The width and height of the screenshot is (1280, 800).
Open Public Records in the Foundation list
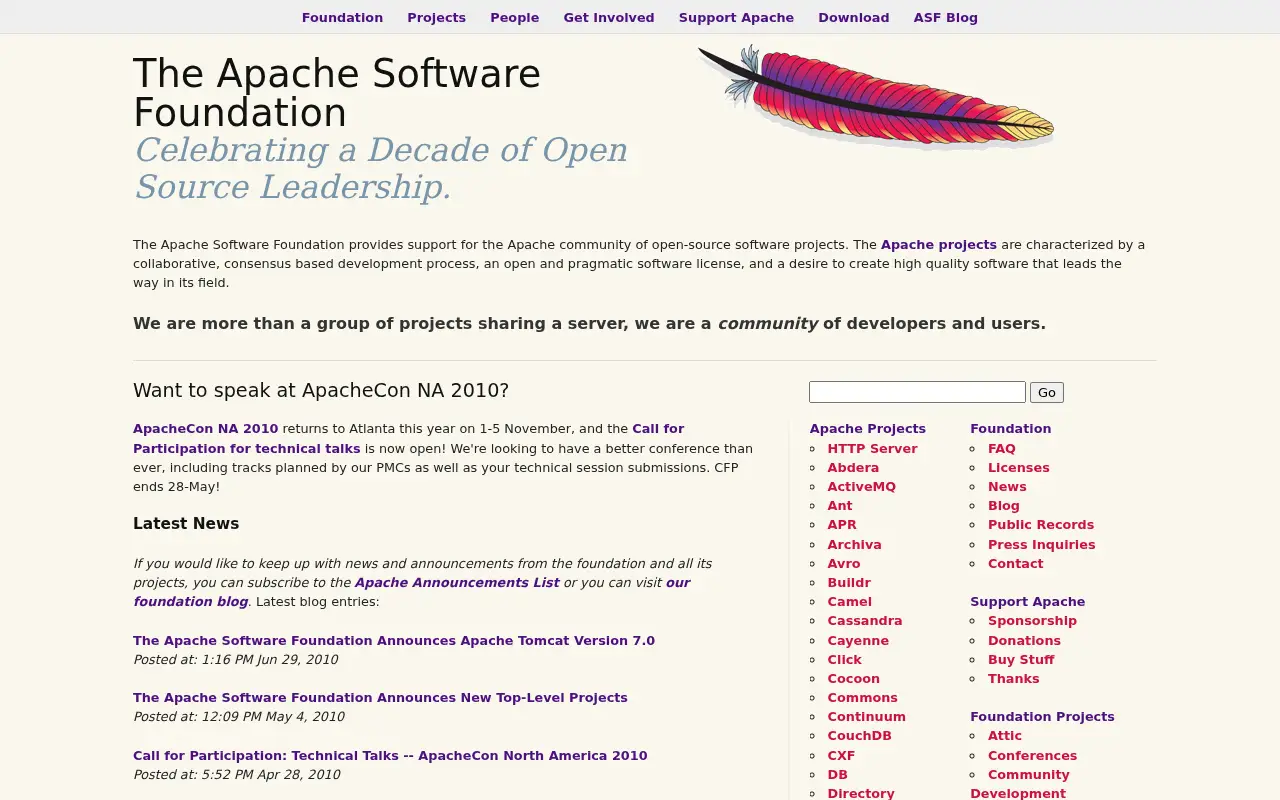coord(1041,525)
